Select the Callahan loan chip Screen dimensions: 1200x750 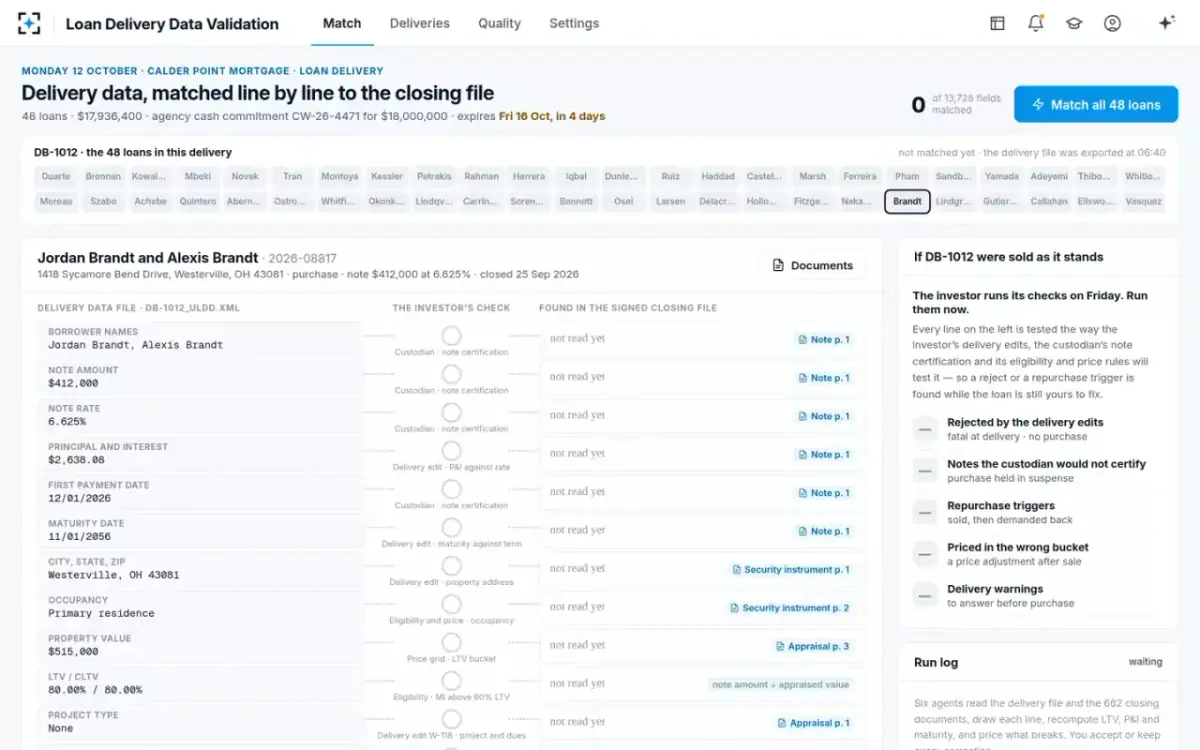click(1049, 201)
